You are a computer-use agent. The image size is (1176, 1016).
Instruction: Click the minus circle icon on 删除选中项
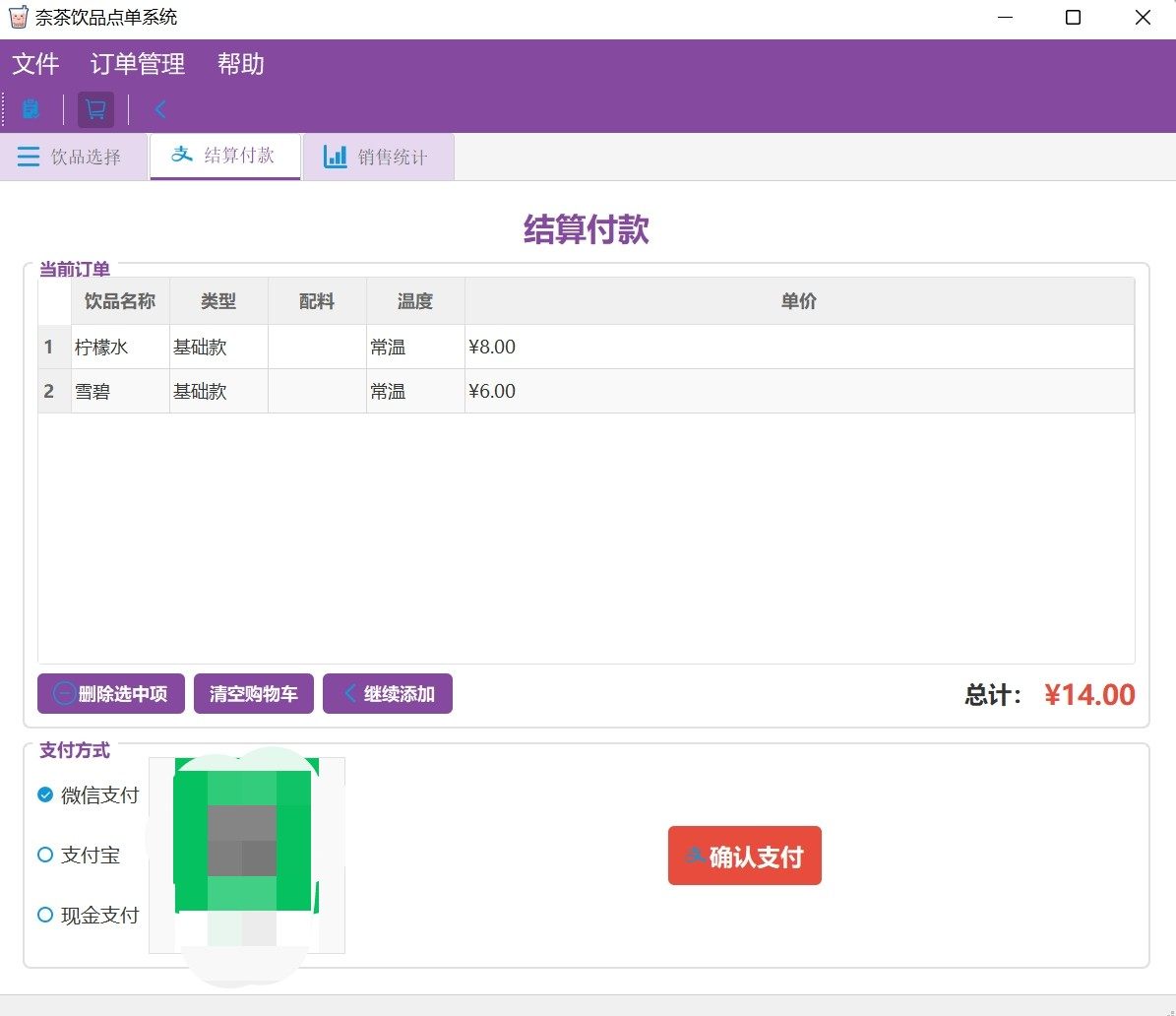64,694
